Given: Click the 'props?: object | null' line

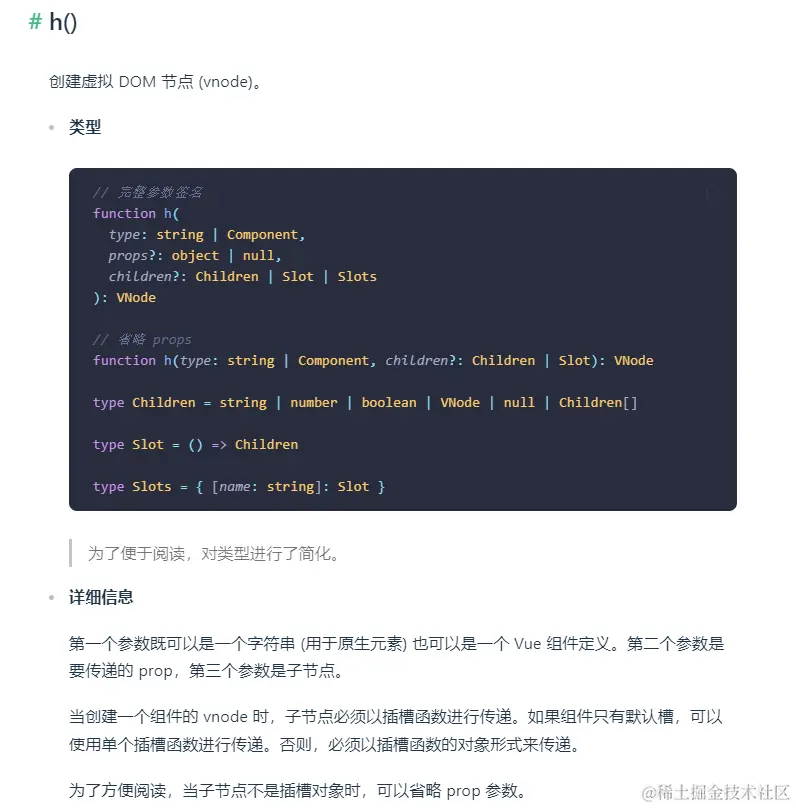Looking at the screenshot, I should point(195,256).
